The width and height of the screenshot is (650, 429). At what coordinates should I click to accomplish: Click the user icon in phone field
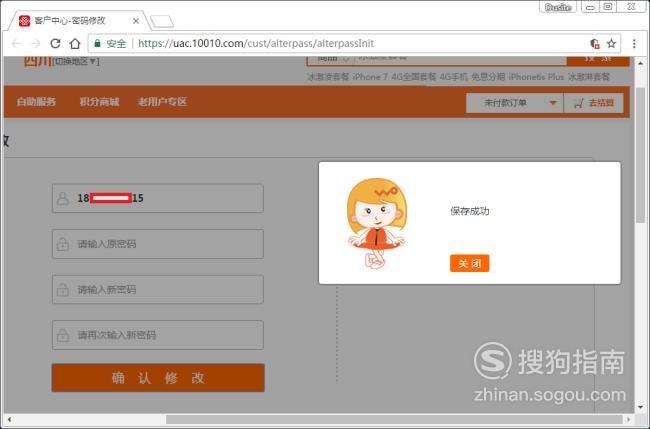[63, 199]
